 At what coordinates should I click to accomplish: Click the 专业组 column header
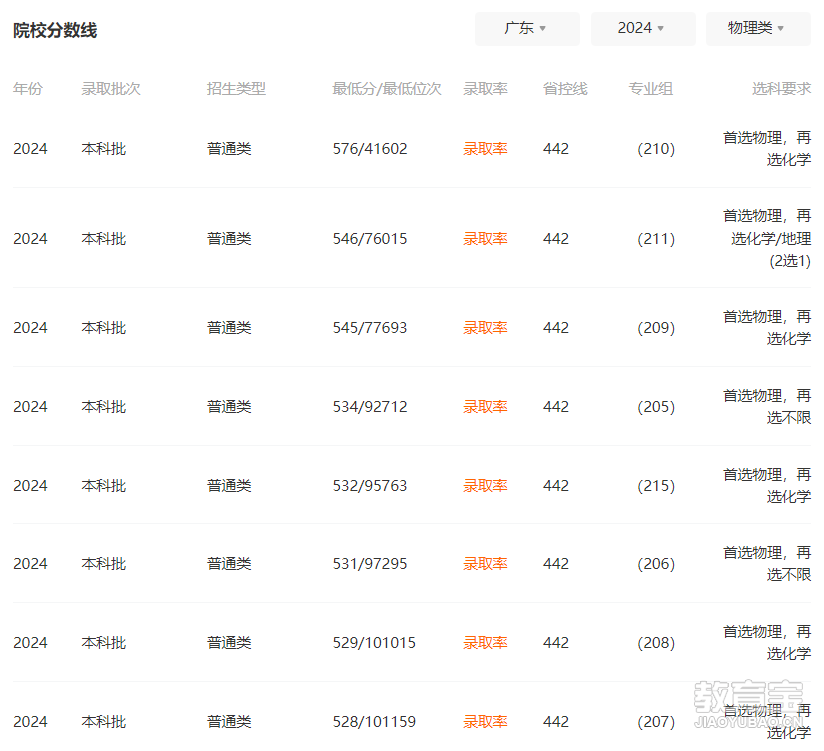pos(651,89)
